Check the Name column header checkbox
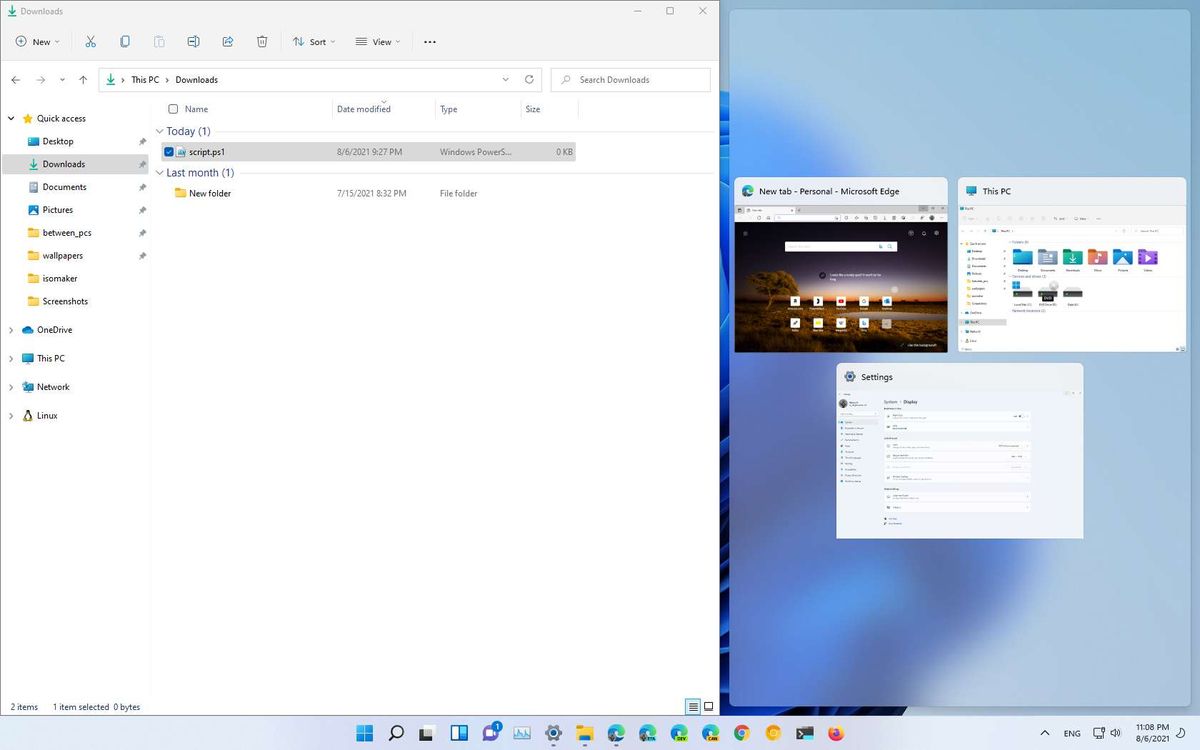This screenshot has height=750, width=1200. point(173,108)
